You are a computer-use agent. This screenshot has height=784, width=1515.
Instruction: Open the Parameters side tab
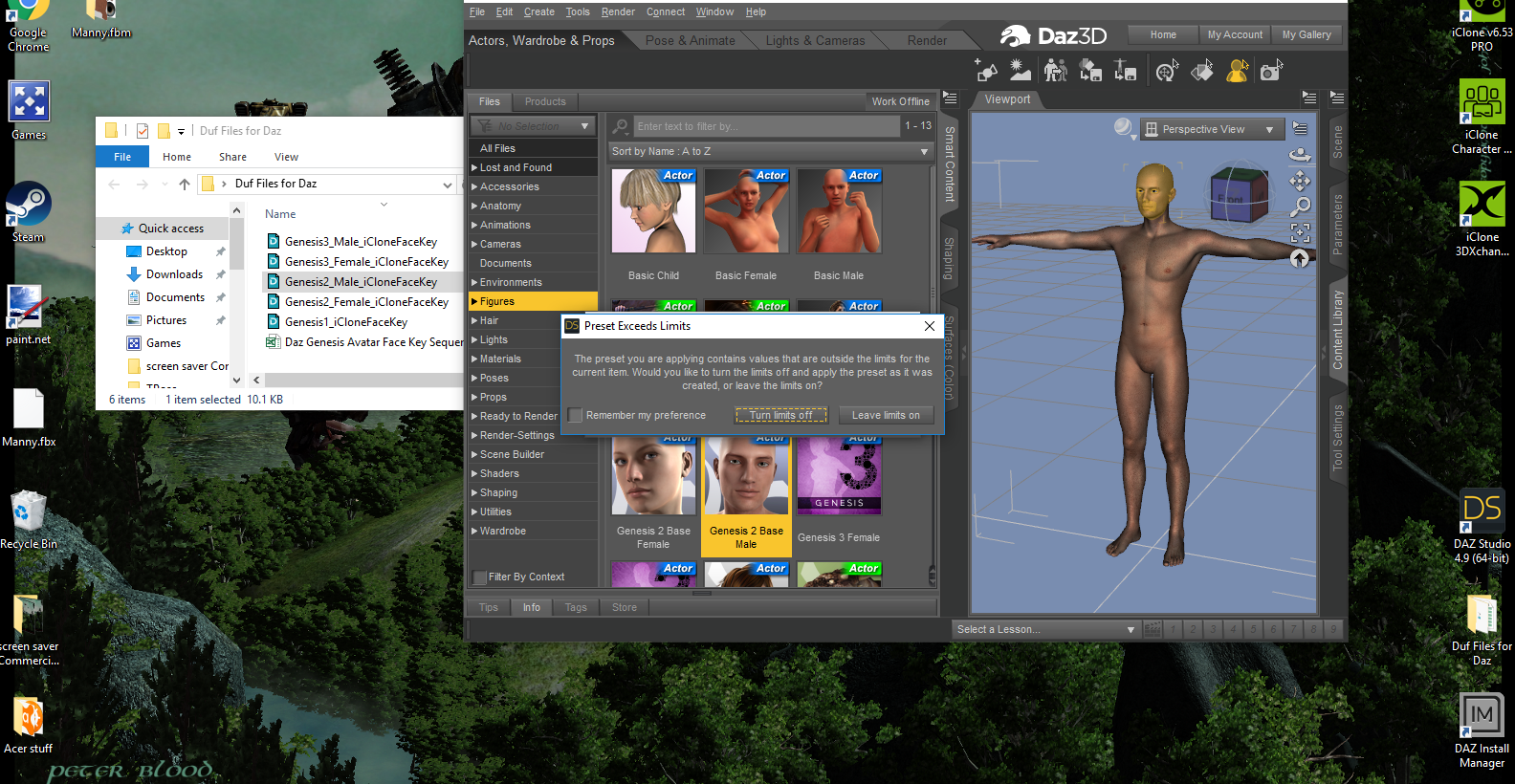tap(1337, 225)
